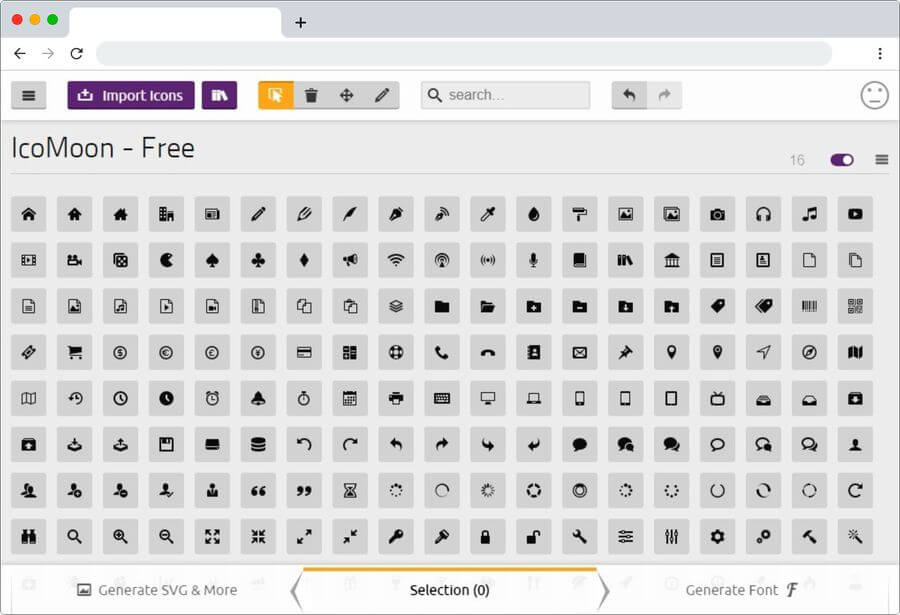This screenshot has width=900, height=615.
Task: Select the magic wand icon
Action: [x=855, y=536]
